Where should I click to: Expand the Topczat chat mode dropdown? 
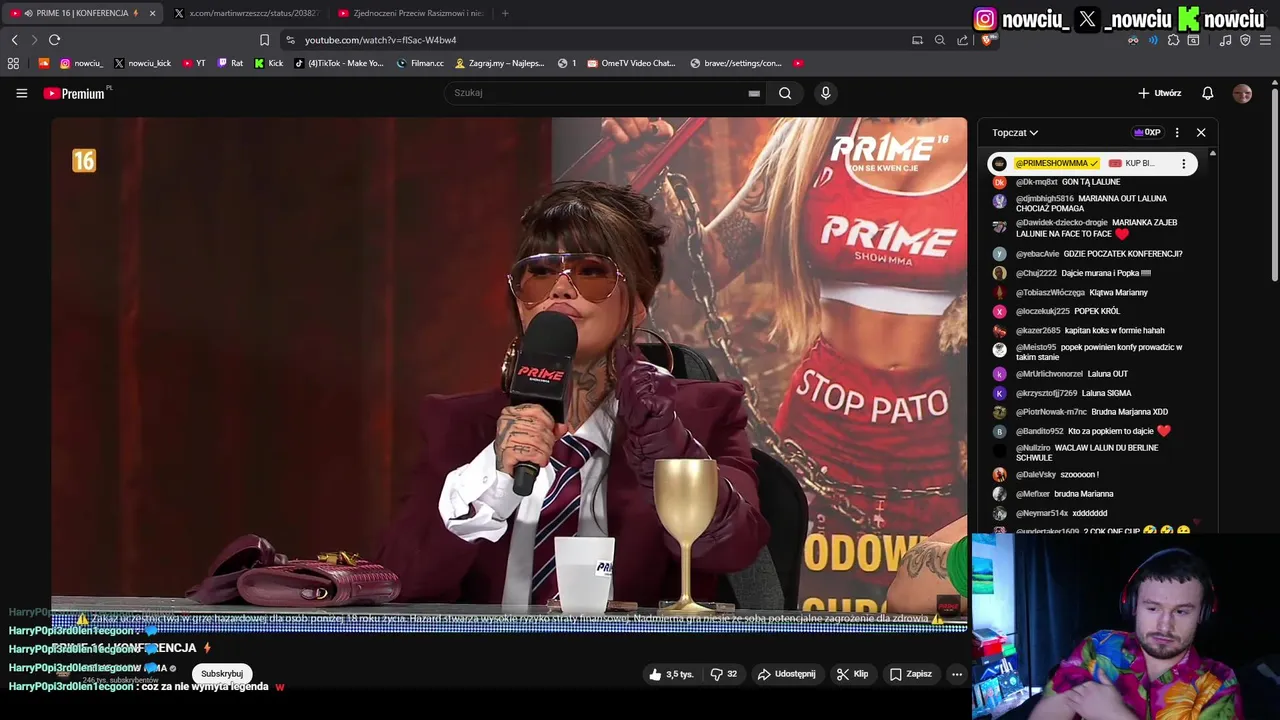tap(1015, 132)
